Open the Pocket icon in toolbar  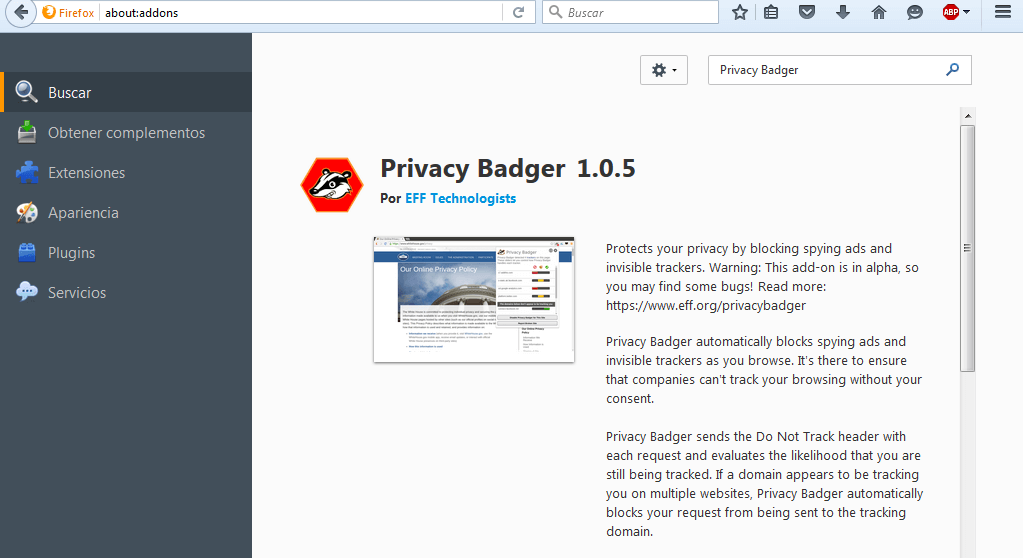point(807,12)
